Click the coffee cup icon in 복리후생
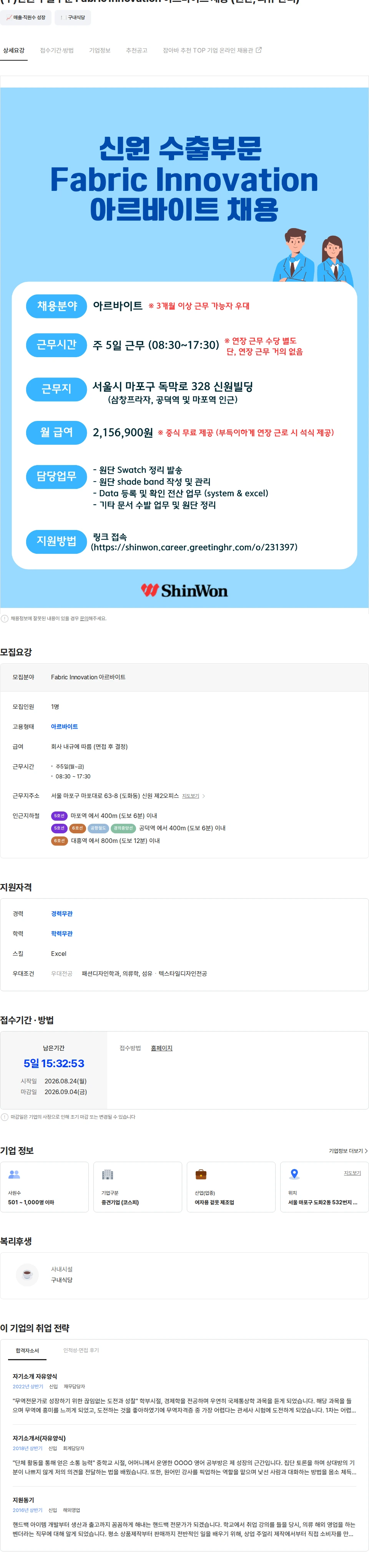The width and height of the screenshot is (369, 1568). 27,1275
